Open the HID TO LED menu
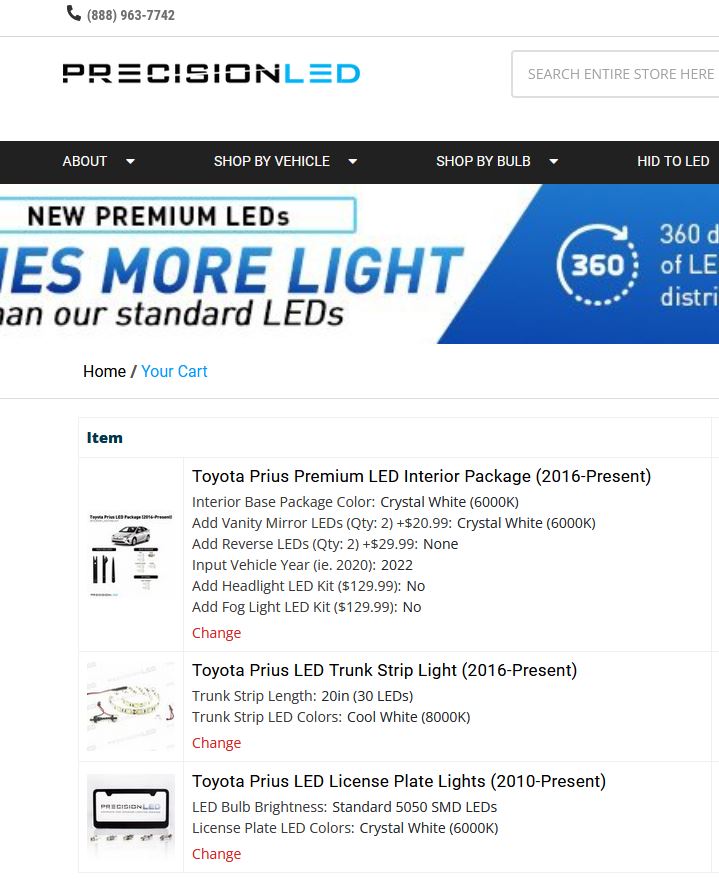The width and height of the screenshot is (719, 890). click(673, 161)
